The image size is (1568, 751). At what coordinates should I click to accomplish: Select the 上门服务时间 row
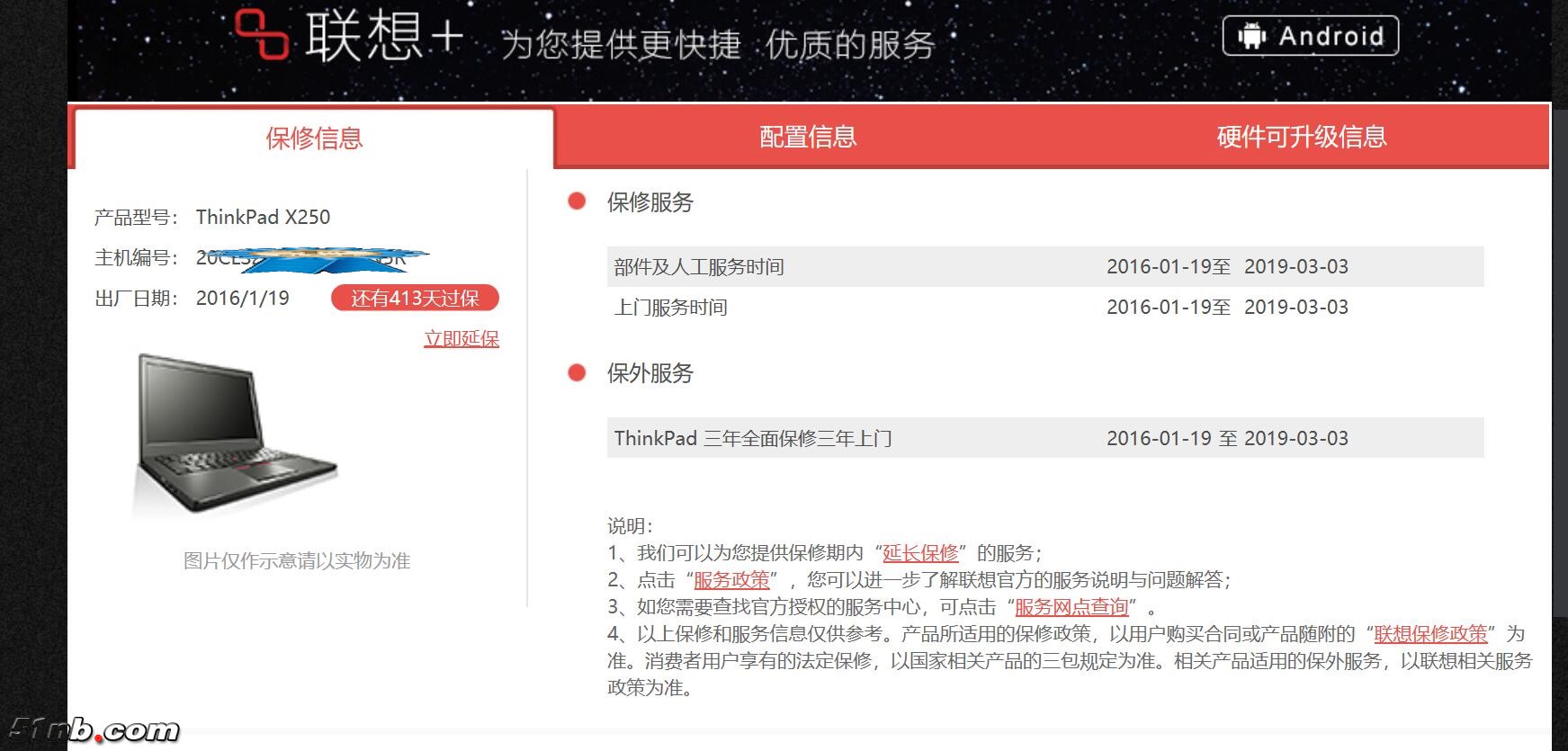click(x=1044, y=307)
